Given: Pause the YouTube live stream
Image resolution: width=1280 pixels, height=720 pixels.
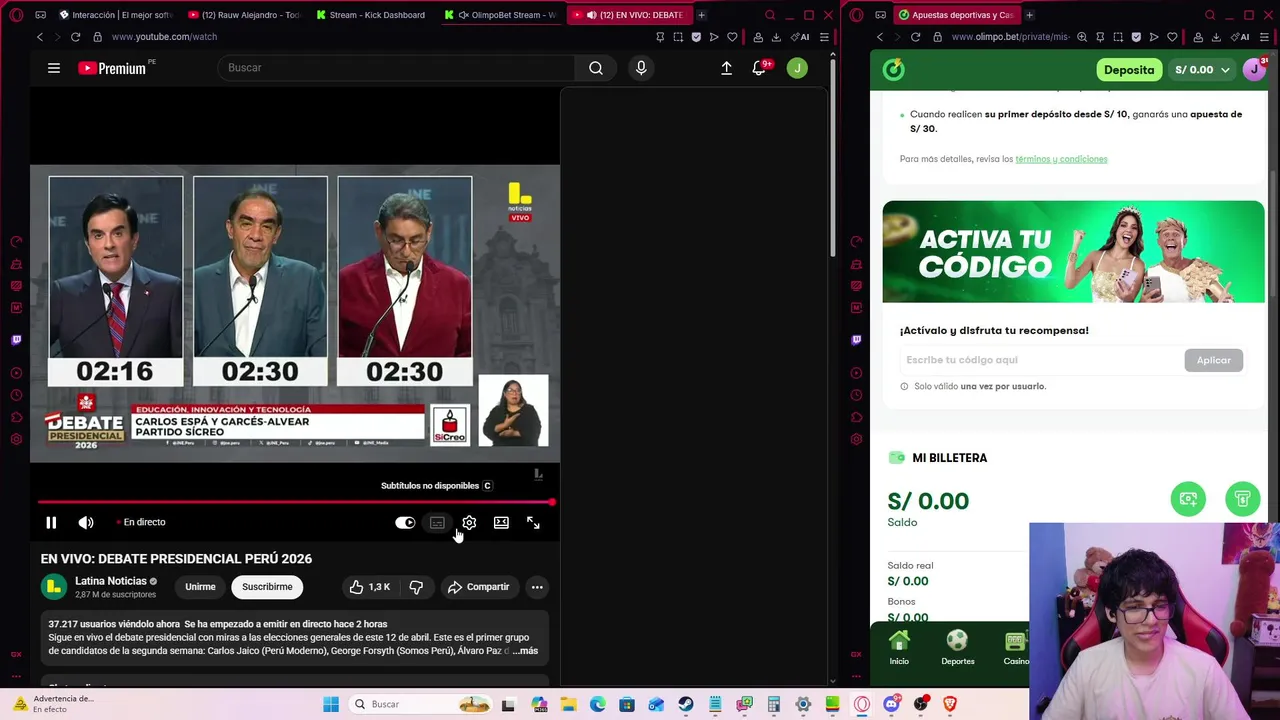Looking at the screenshot, I should click(x=51, y=522).
